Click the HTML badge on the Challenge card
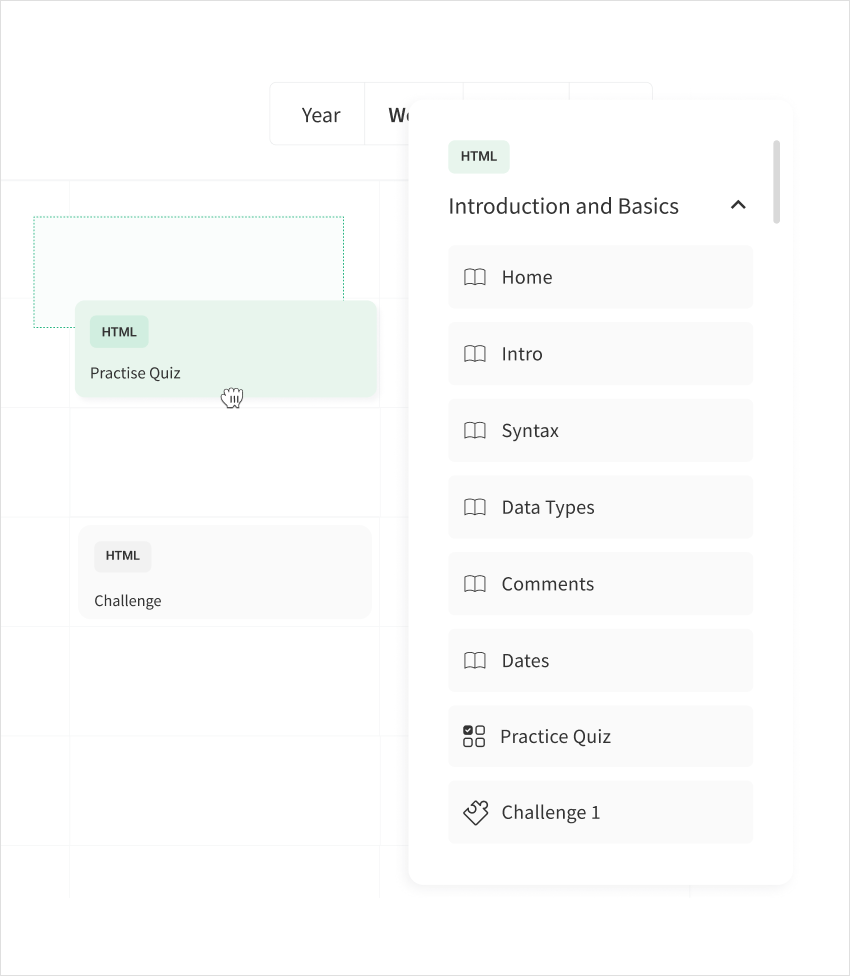 tap(123, 556)
